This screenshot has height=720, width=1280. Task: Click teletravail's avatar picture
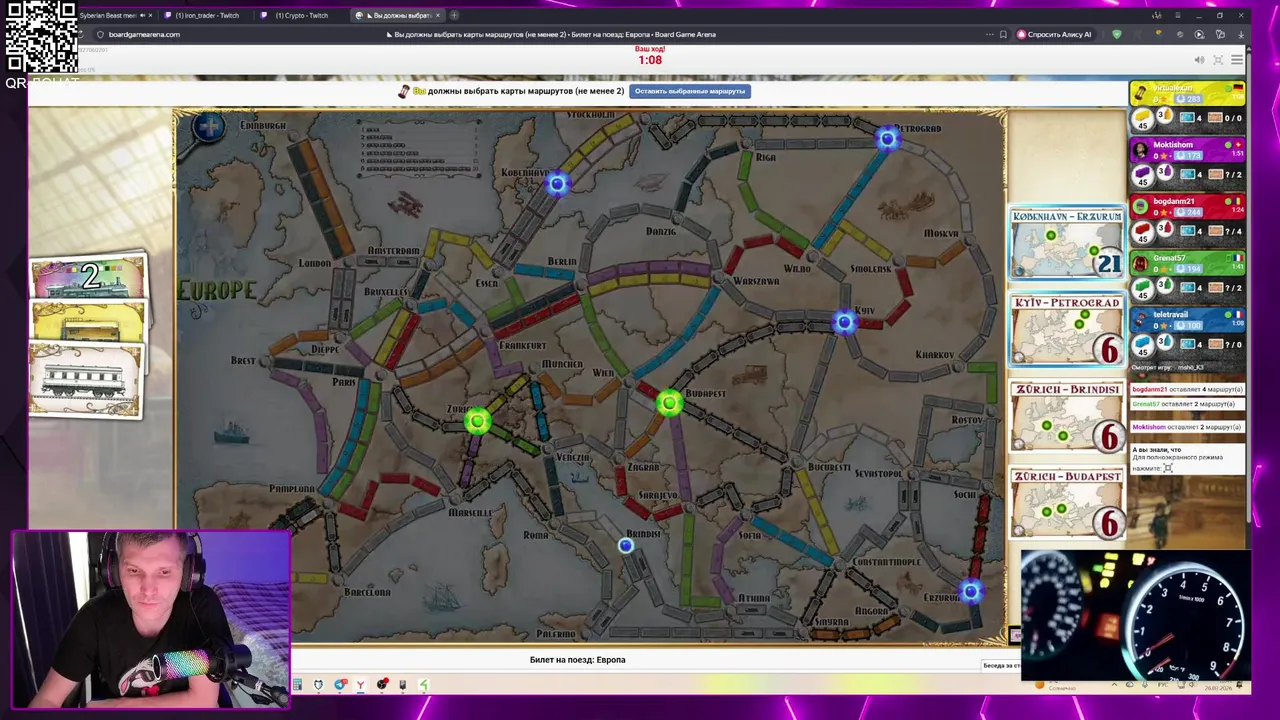(1140, 321)
